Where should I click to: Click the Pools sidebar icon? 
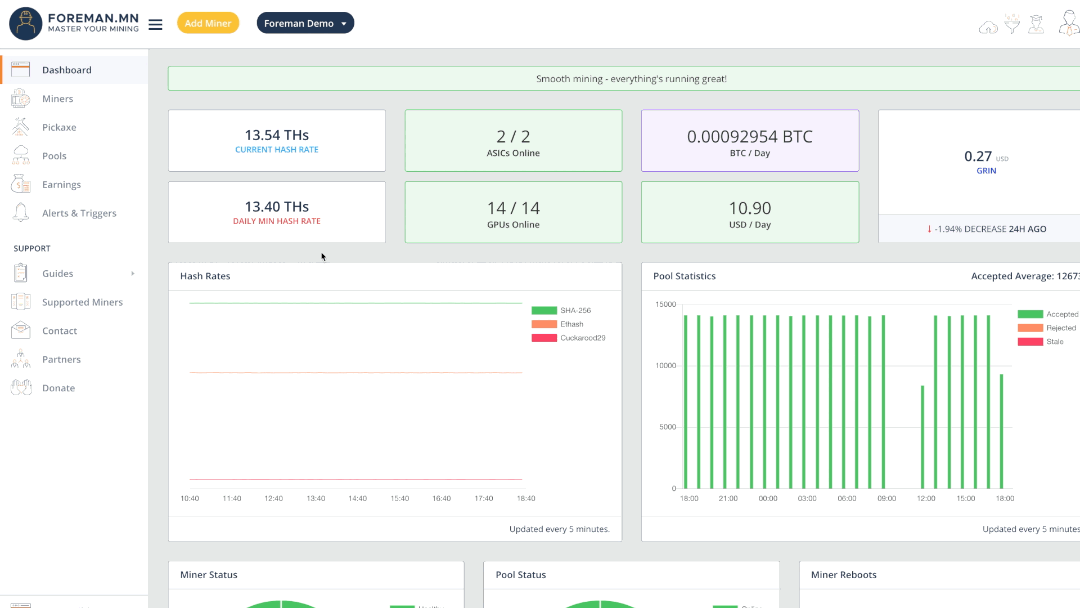pos(21,156)
